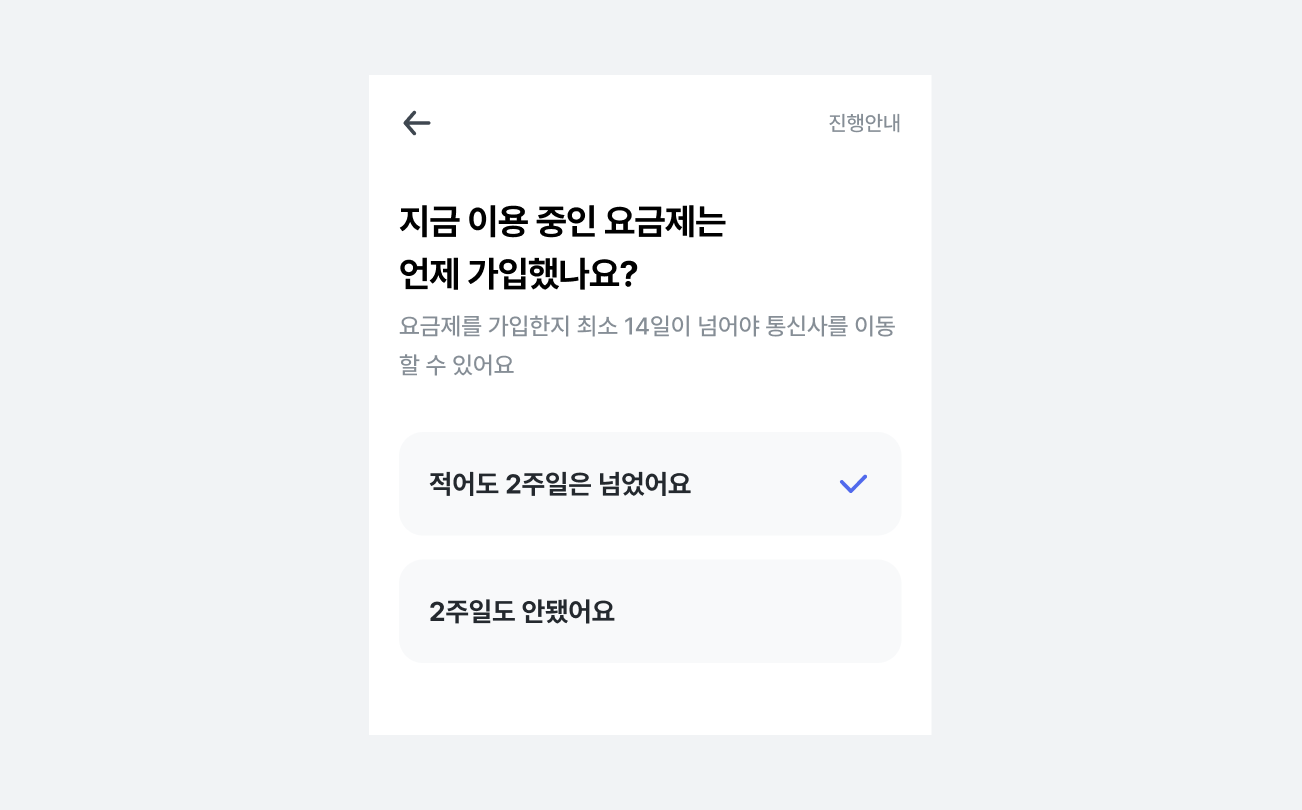This screenshot has width=1302, height=810.
Task: Click the 언제 가입했나요? heading line
Action: [x=518, y=274]
